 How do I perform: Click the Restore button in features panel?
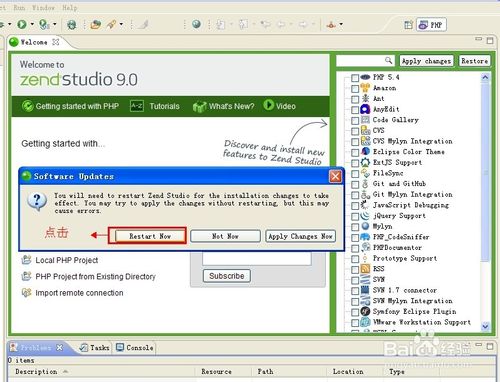tap(475, 61)
